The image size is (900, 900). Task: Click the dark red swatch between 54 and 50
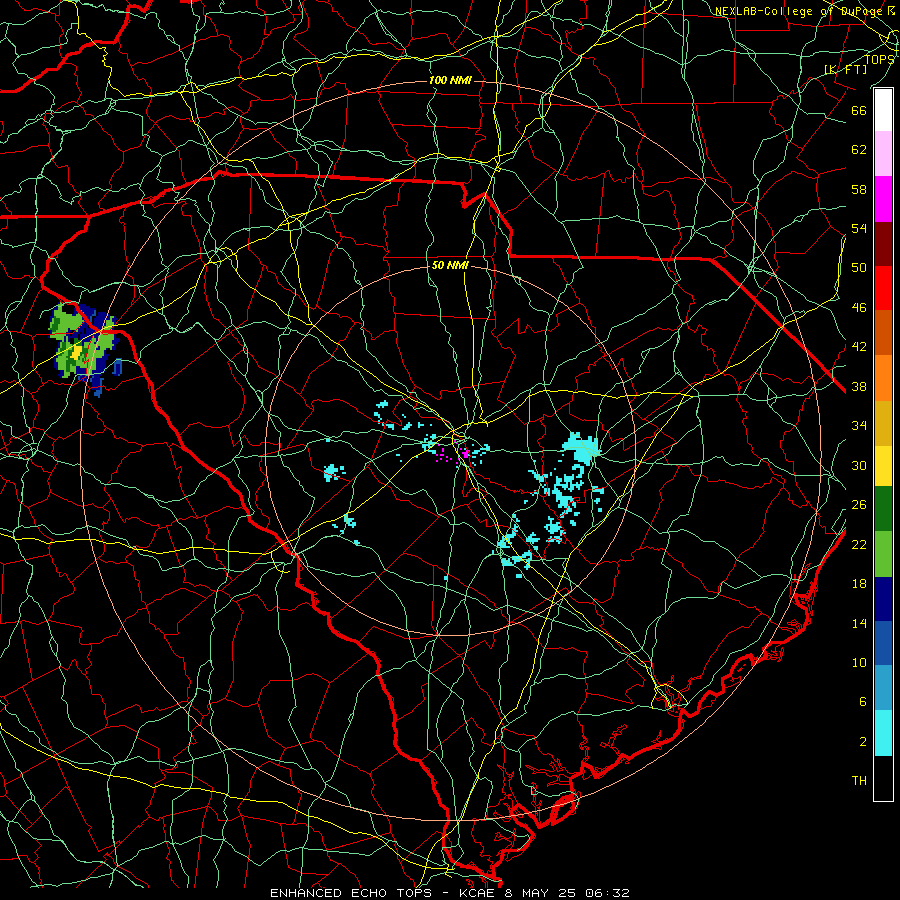click(x=883, y=243)
